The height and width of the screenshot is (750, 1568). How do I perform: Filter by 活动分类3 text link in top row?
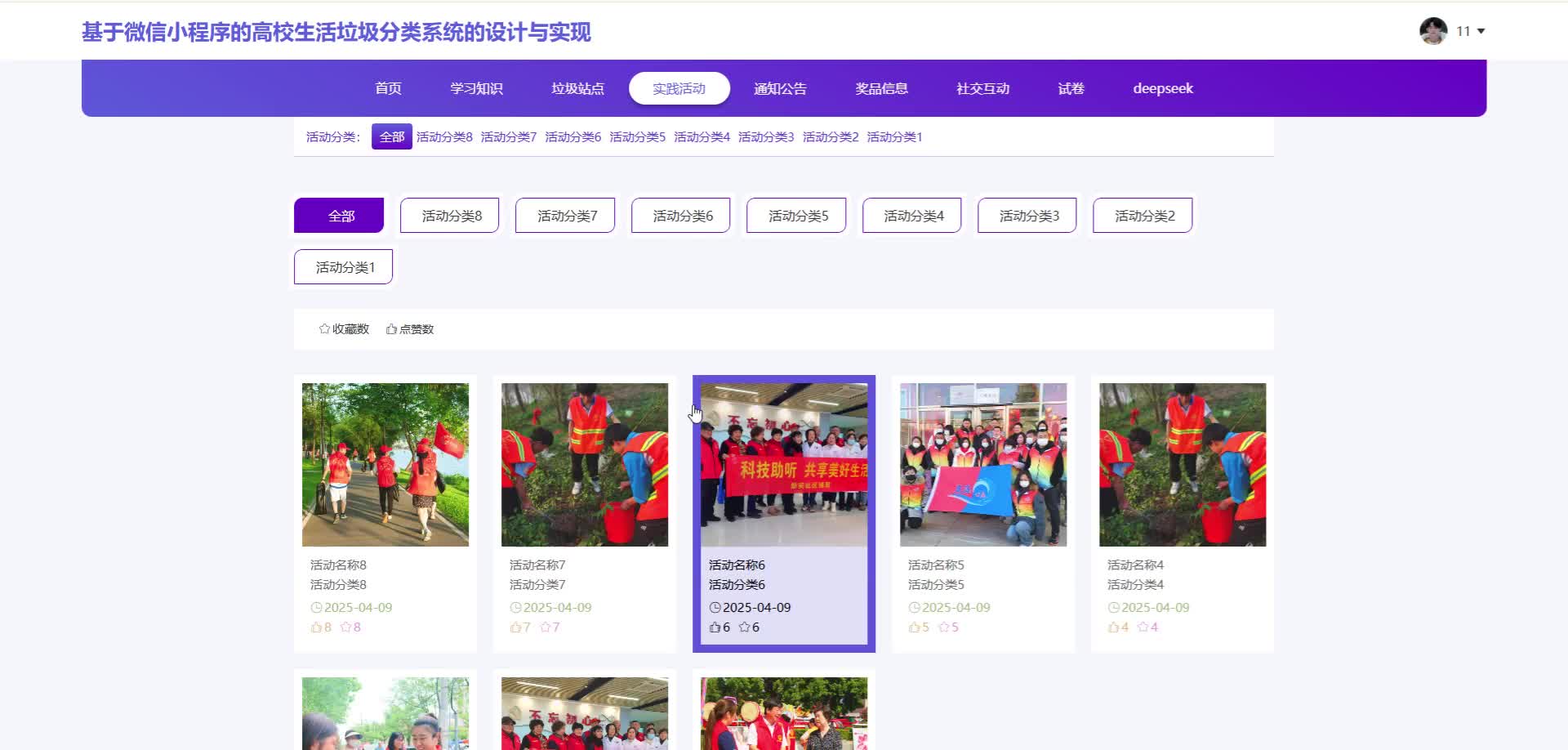[766, 136]
